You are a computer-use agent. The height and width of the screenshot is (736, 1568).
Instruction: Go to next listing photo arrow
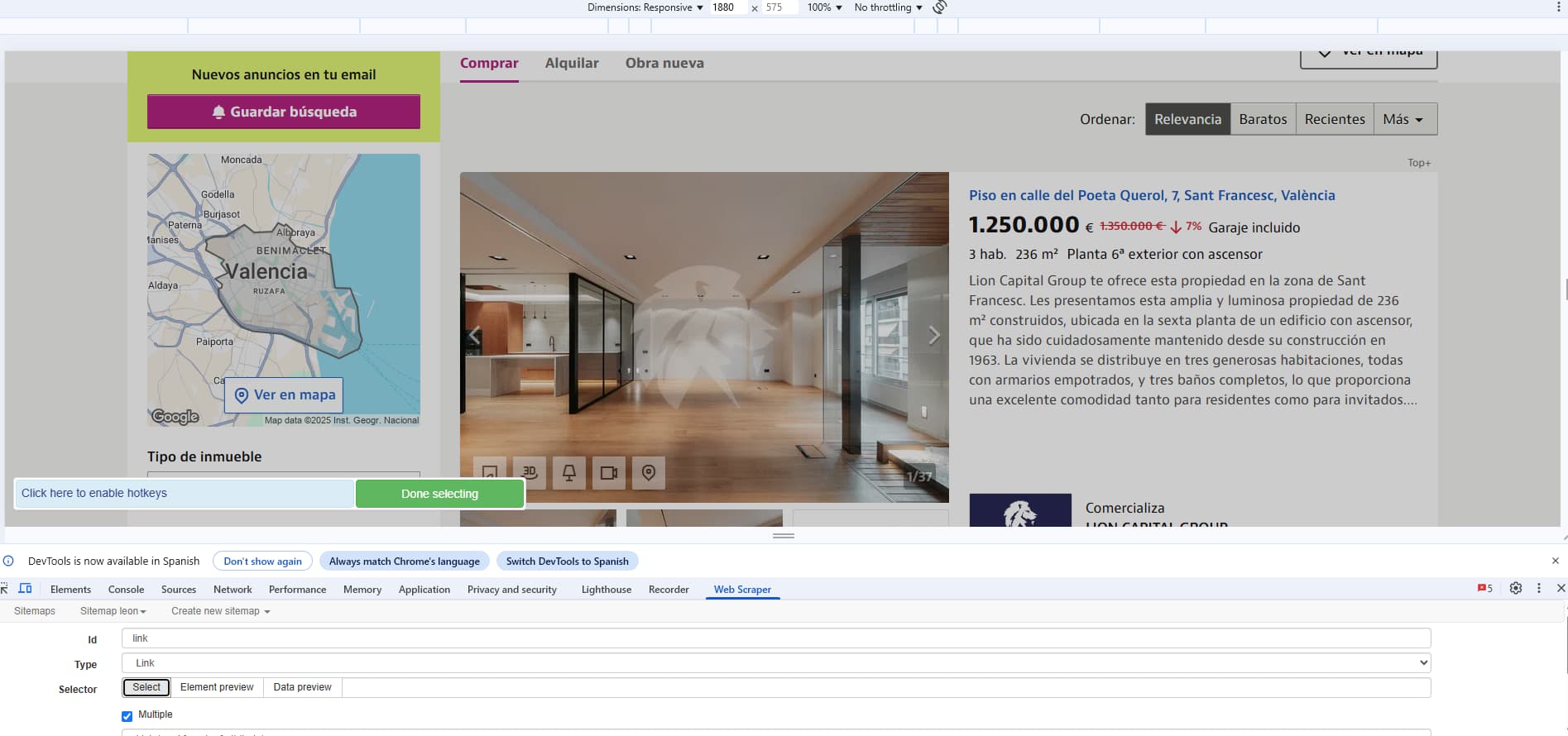933,336
